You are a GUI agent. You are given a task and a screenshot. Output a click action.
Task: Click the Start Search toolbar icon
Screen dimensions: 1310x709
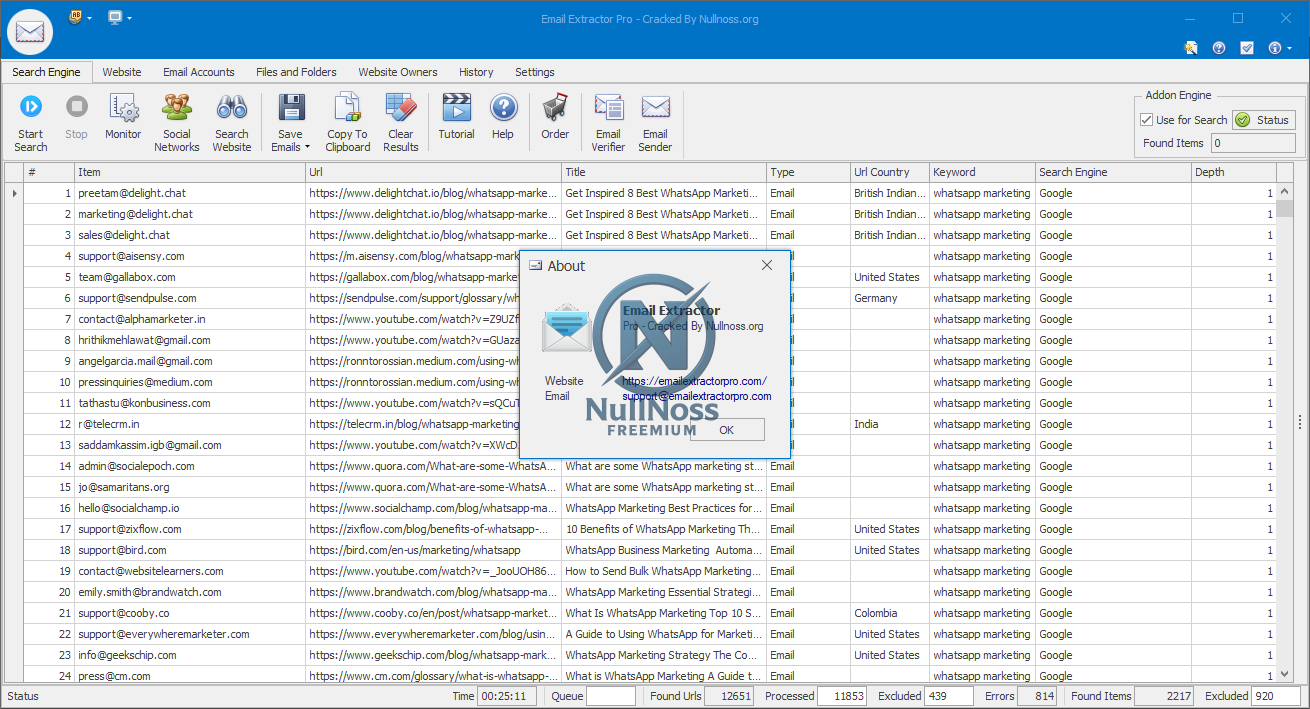click(31, 107)
